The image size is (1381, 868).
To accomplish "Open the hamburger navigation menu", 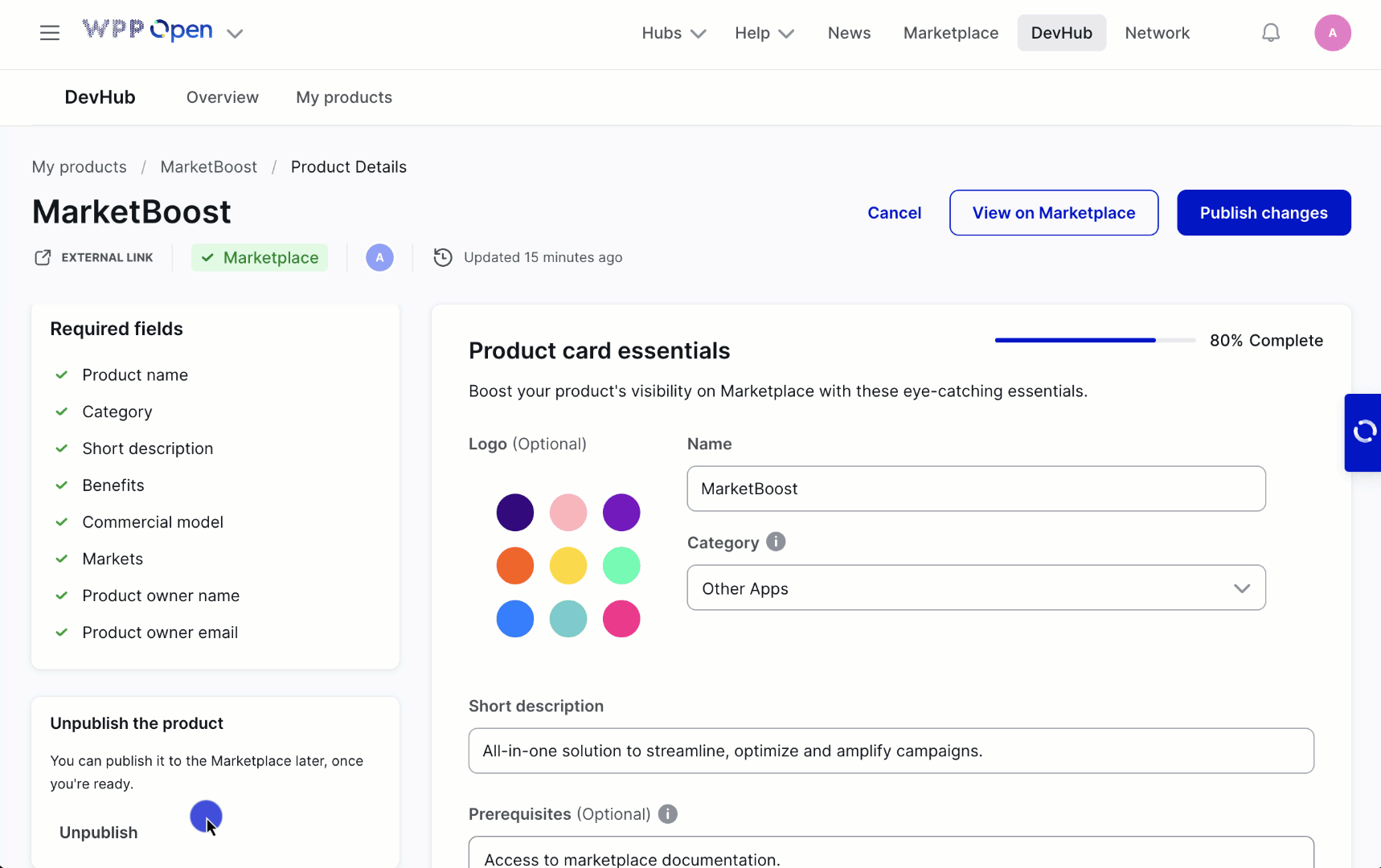I will 50,33.
